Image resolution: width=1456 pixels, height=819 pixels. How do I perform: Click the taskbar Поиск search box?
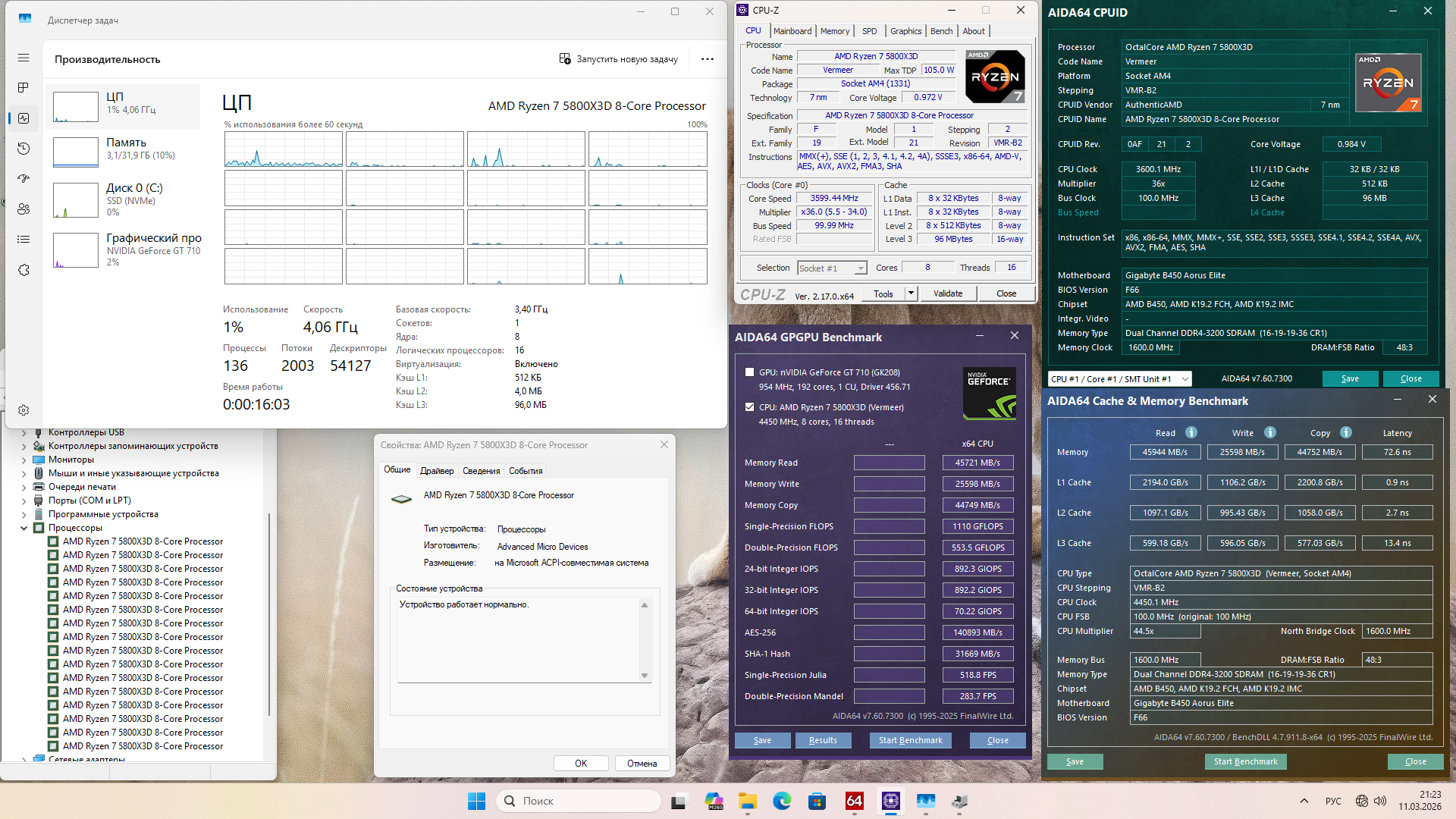(x=578, y=801)
